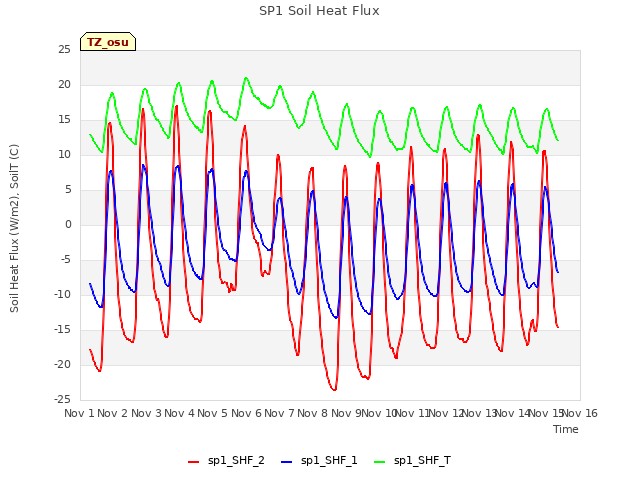Click the TZ_osu annotation label
This screenshot has height=480, width=640.
(108, 42)
